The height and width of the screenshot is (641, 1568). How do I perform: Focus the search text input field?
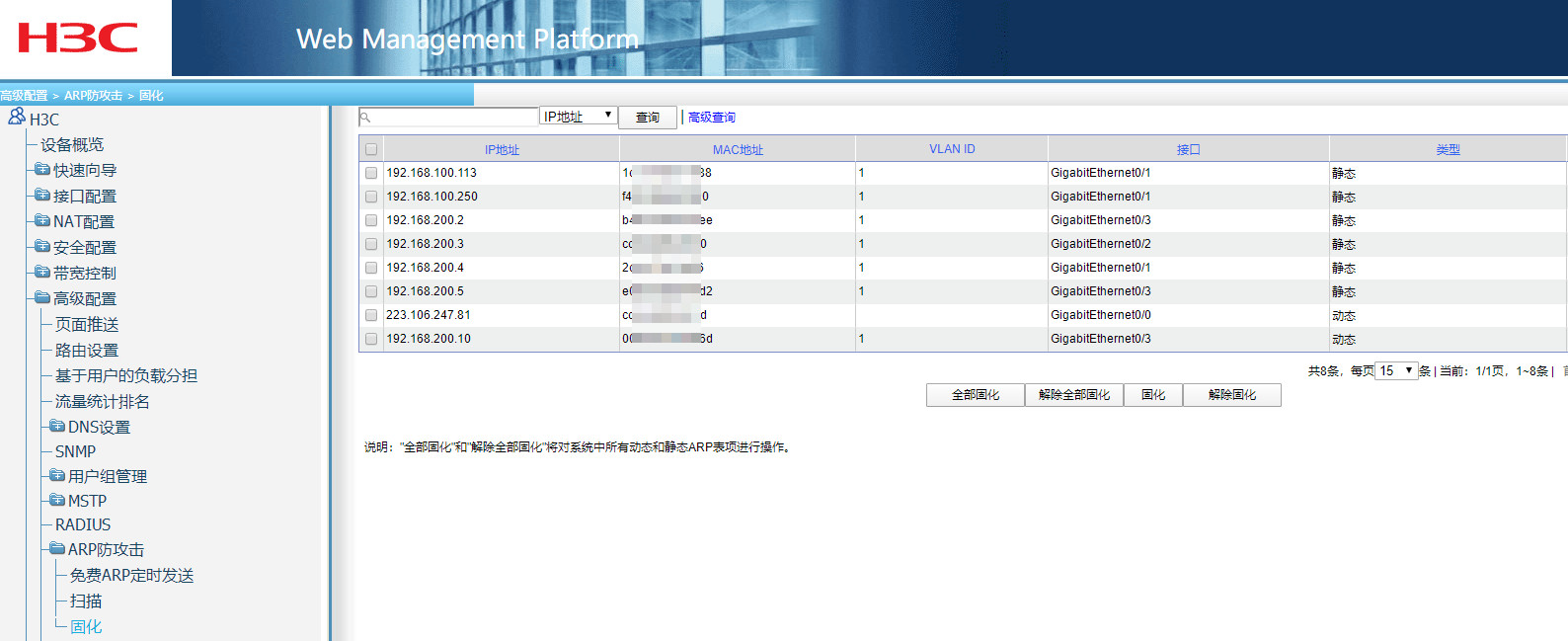(449, 118)
